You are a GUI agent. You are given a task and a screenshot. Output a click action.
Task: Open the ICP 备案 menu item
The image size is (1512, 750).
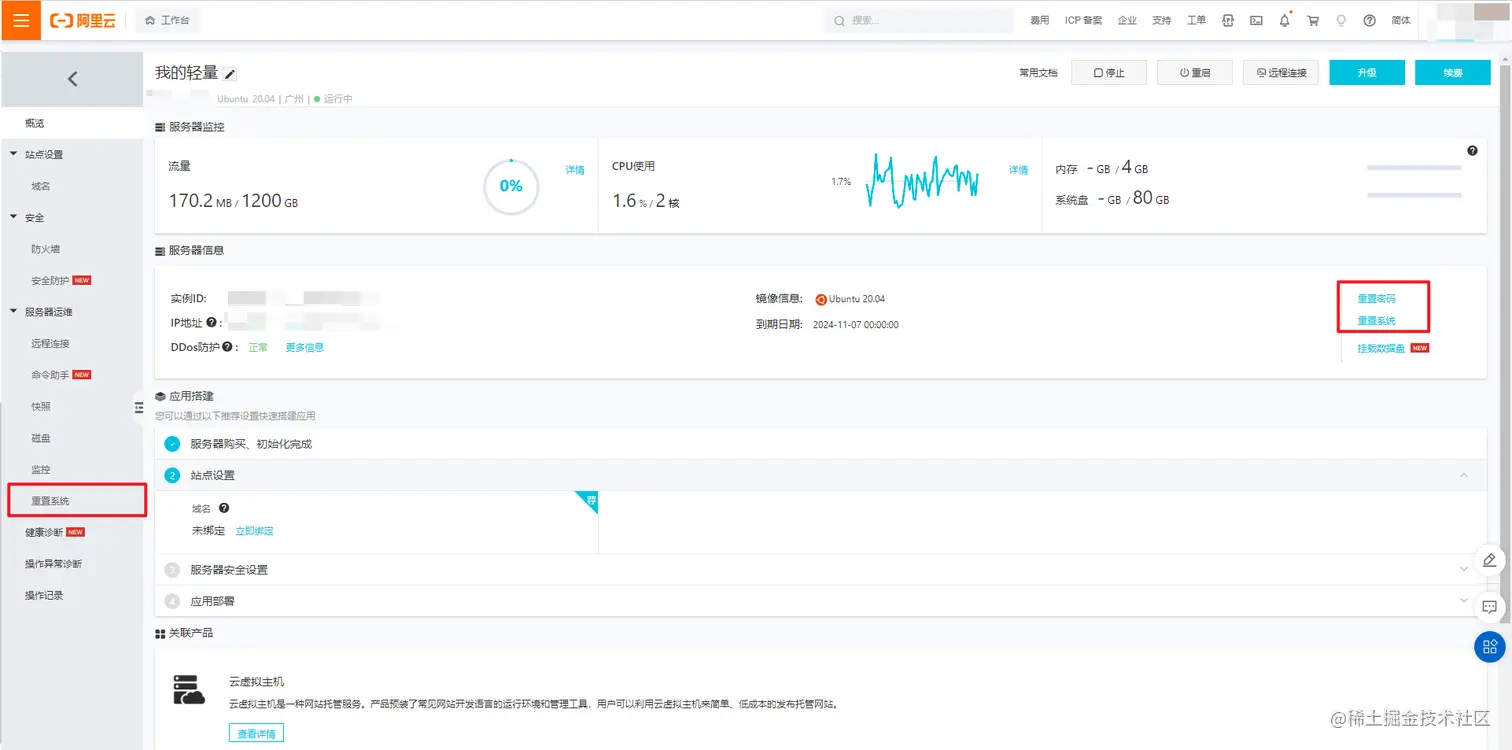[1083, 20]
